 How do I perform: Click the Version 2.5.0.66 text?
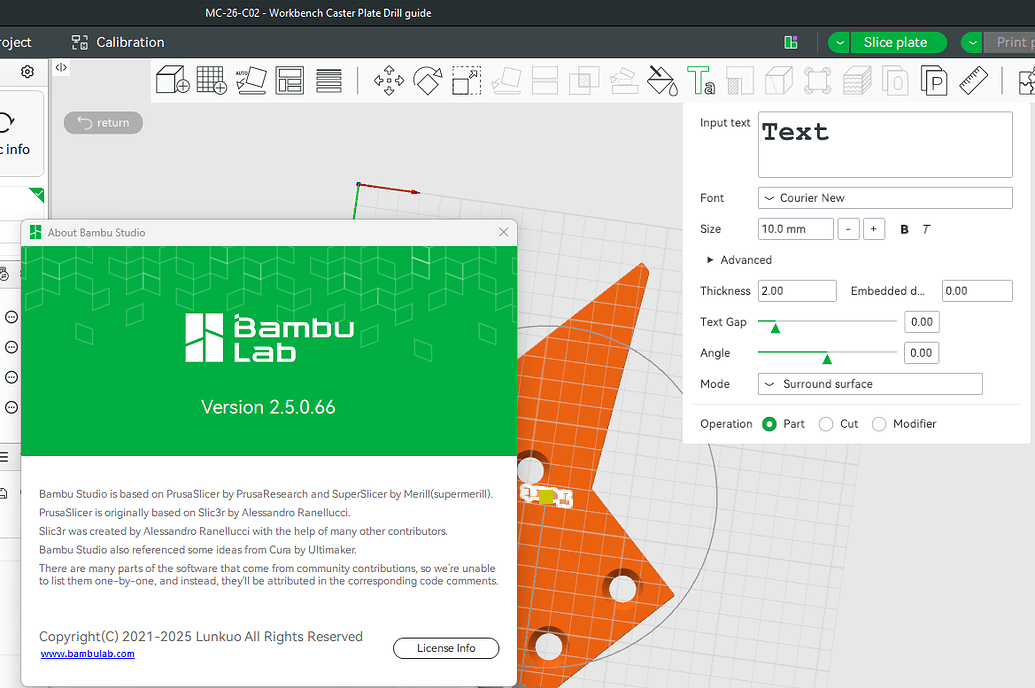[x=268, y=407]
